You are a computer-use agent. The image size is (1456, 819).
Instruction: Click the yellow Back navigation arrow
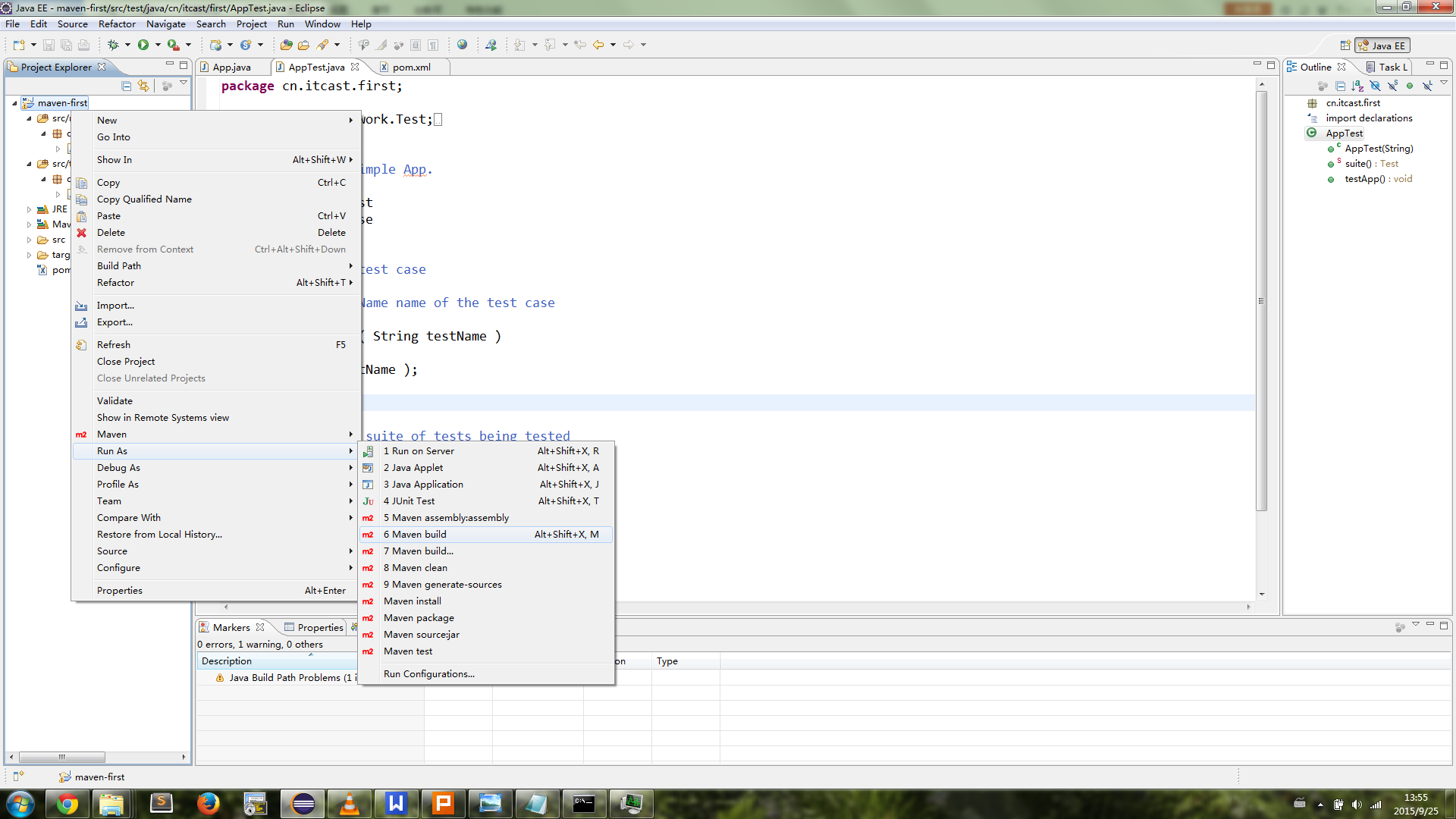tap(598, 45)
